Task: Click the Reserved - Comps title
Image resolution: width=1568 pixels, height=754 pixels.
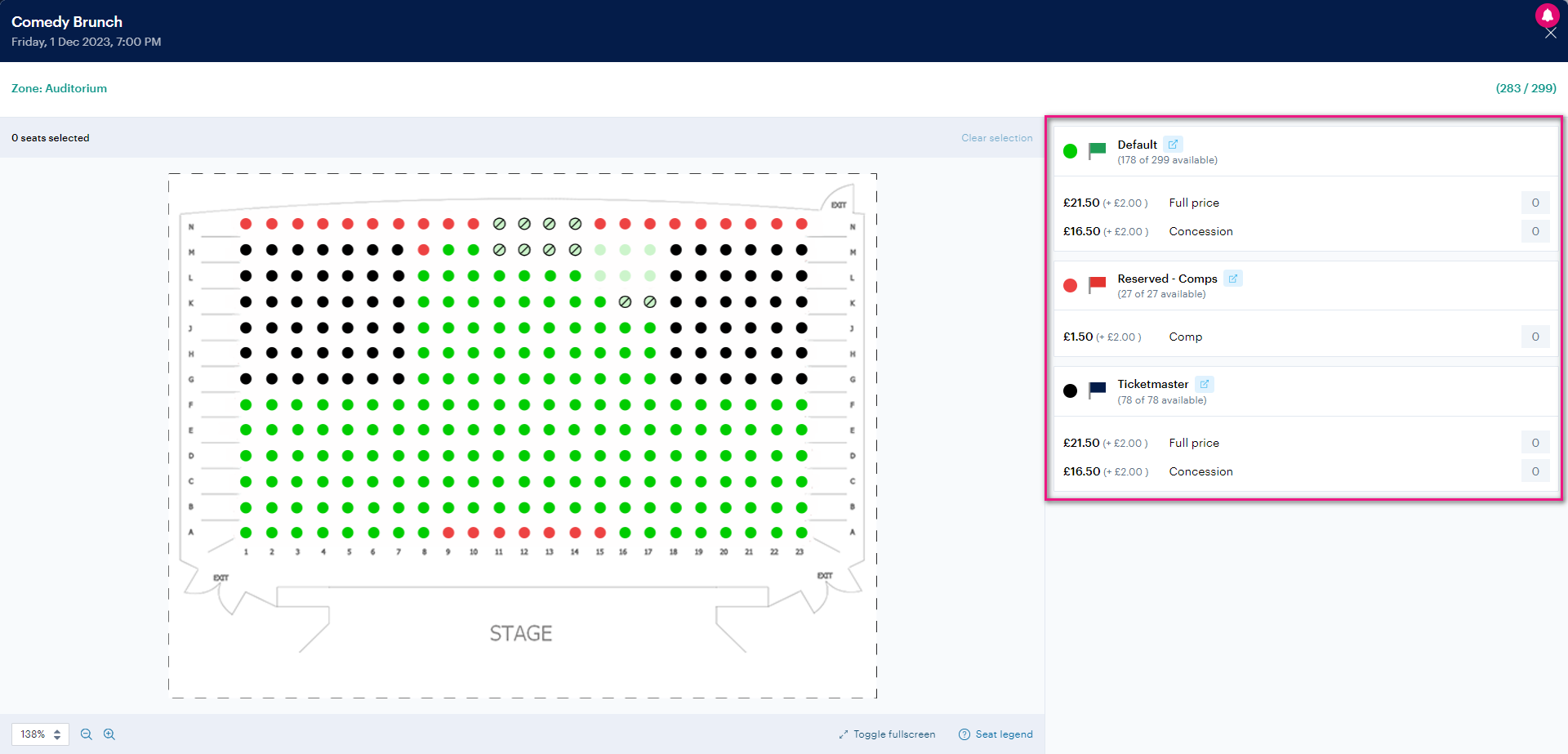Action: click(x=1167, y=279)
